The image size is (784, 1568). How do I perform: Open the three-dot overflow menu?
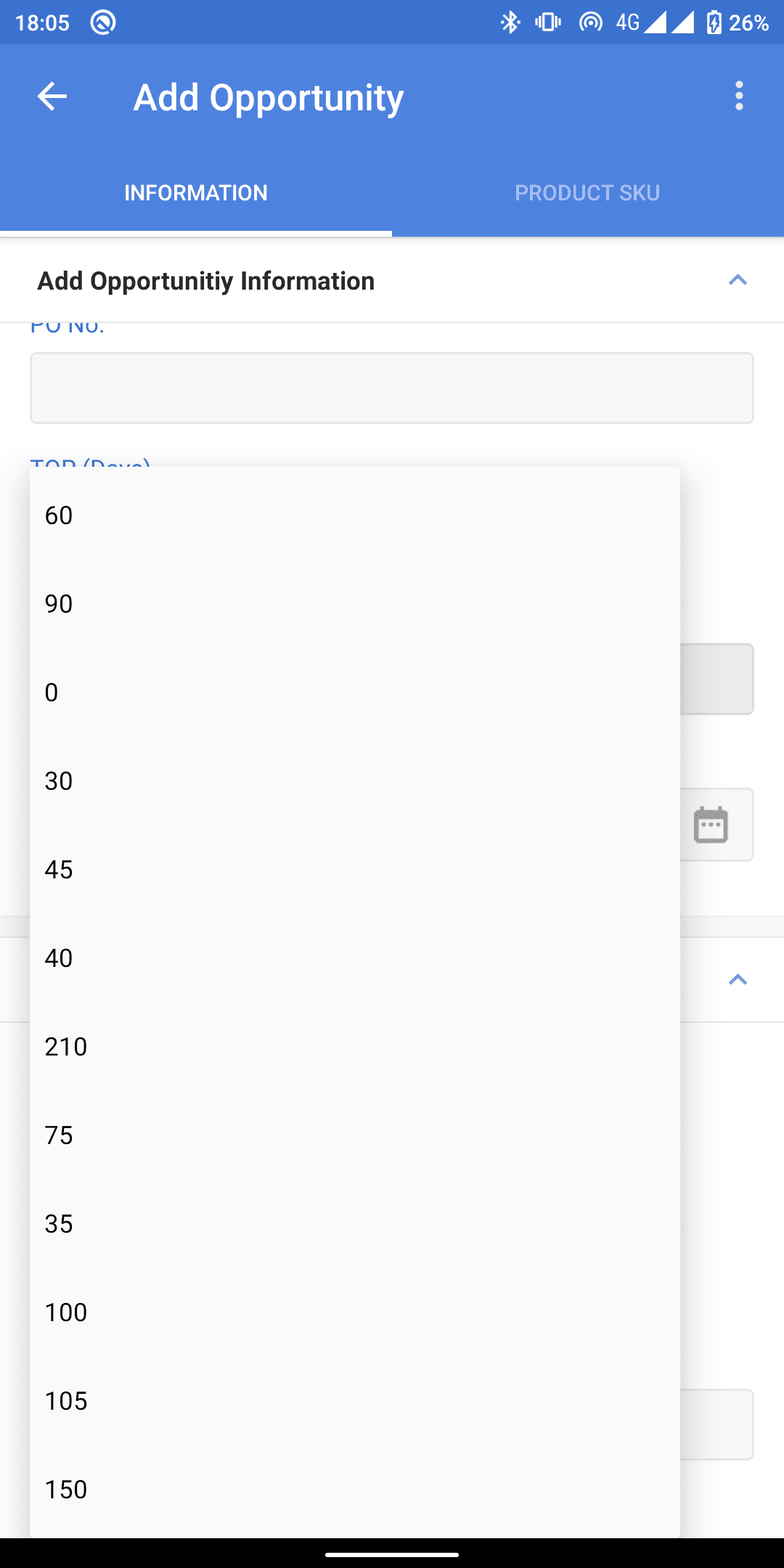click(x=739, y=96)
